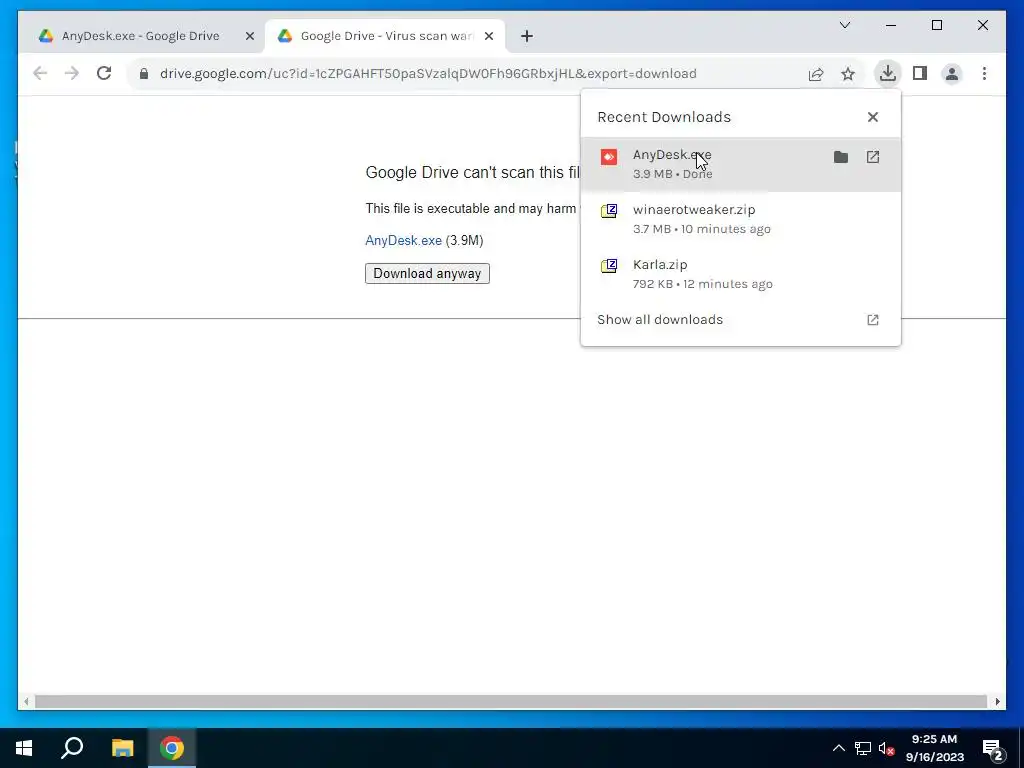Click the address bar URL
Screen dimensions: 1024x768
pos(428,74)
